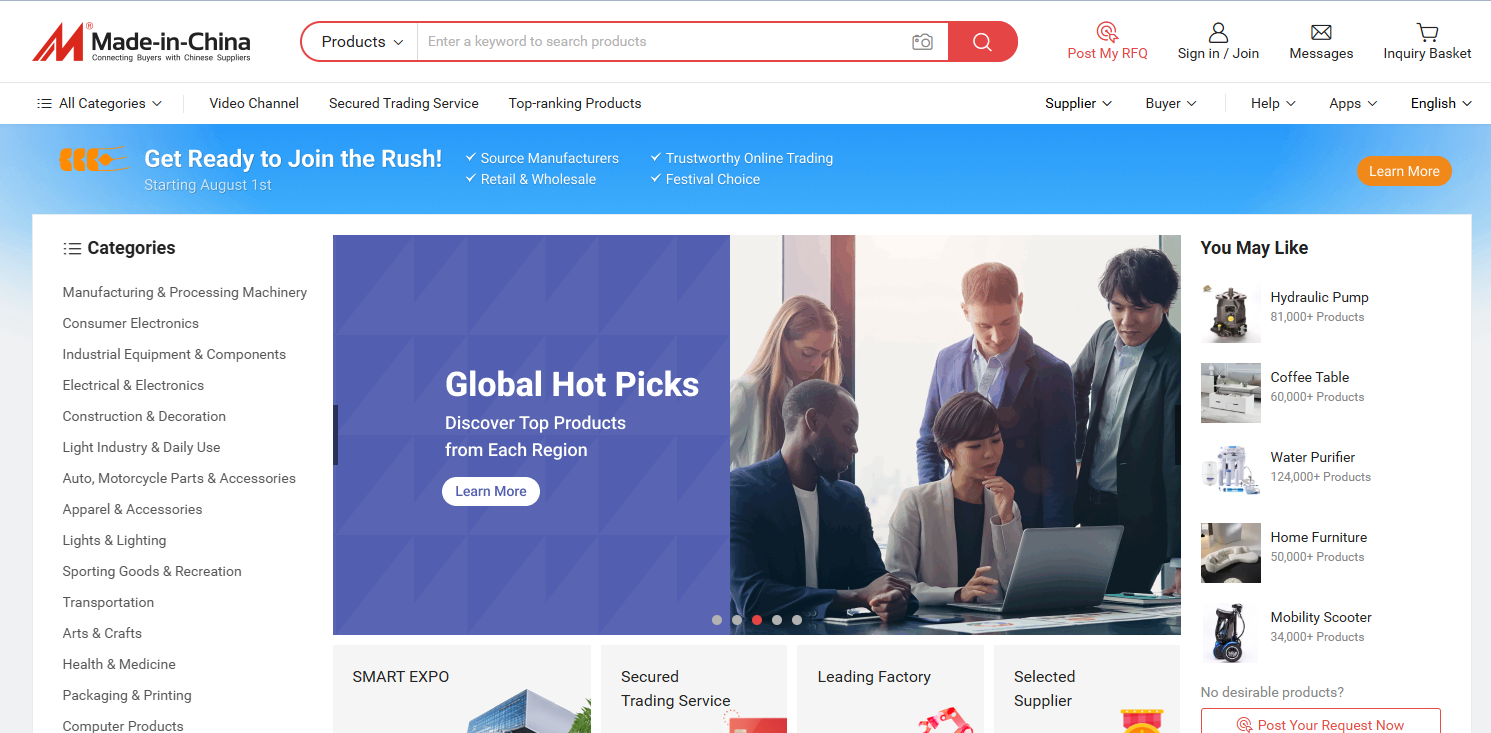This screenshot has height=733, width=1491.
Task: Click the Hydraulic Pump product title
Action: pos(1319,297)
